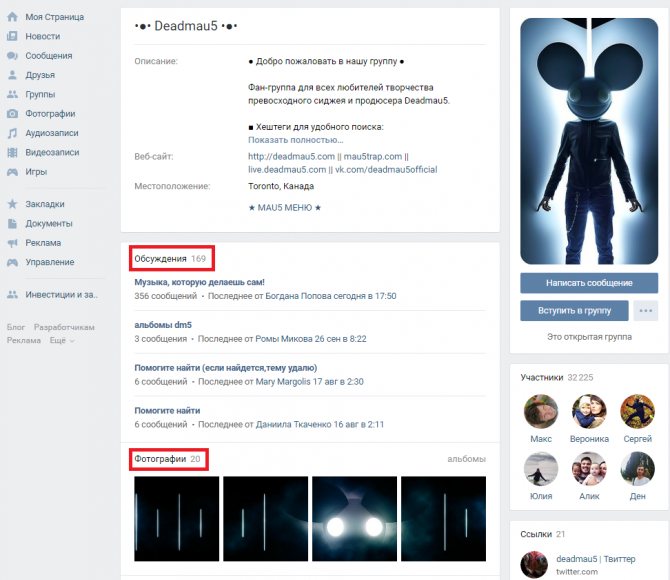Image resolution: width=670 pixels, height=580 pixels.
Task: Expand the Ещё footer dropdown
Action: point(62,340)
